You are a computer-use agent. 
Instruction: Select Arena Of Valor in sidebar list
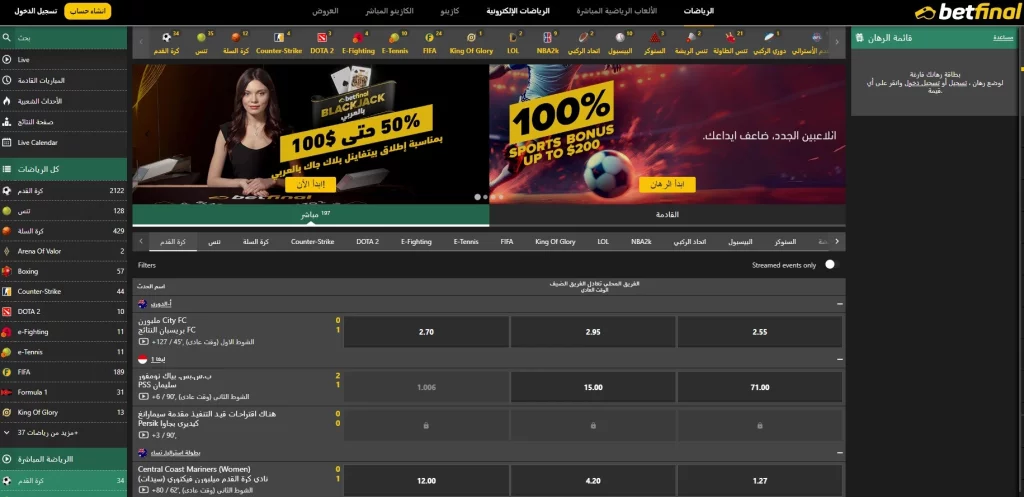click(63, 251)
